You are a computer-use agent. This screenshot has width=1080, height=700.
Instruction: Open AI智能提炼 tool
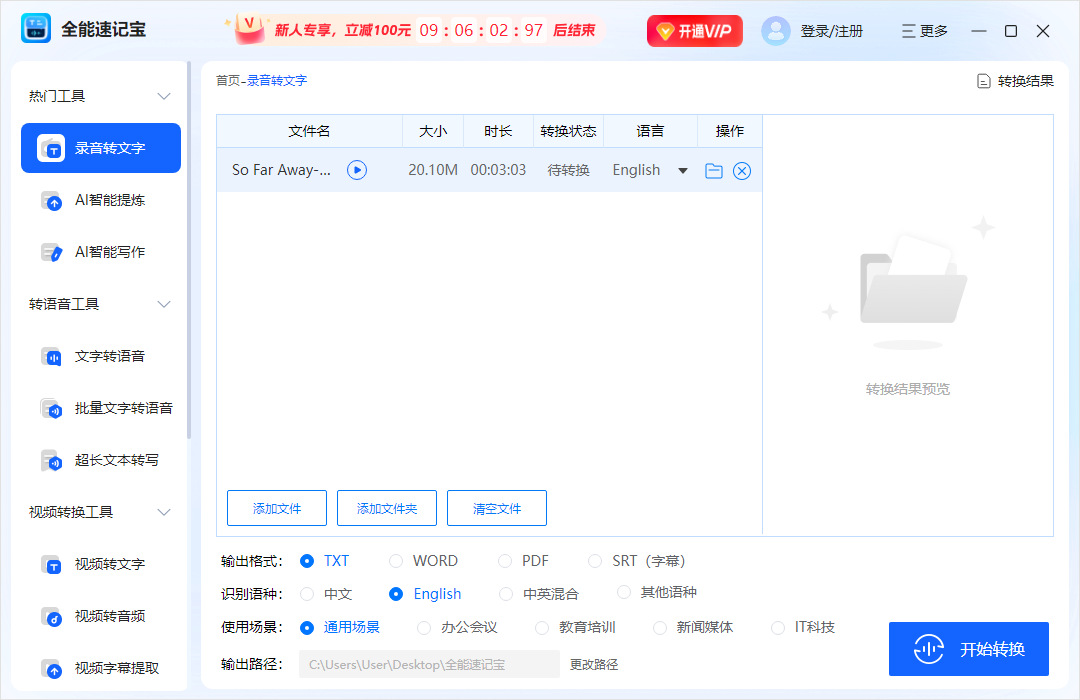[101, 200]
